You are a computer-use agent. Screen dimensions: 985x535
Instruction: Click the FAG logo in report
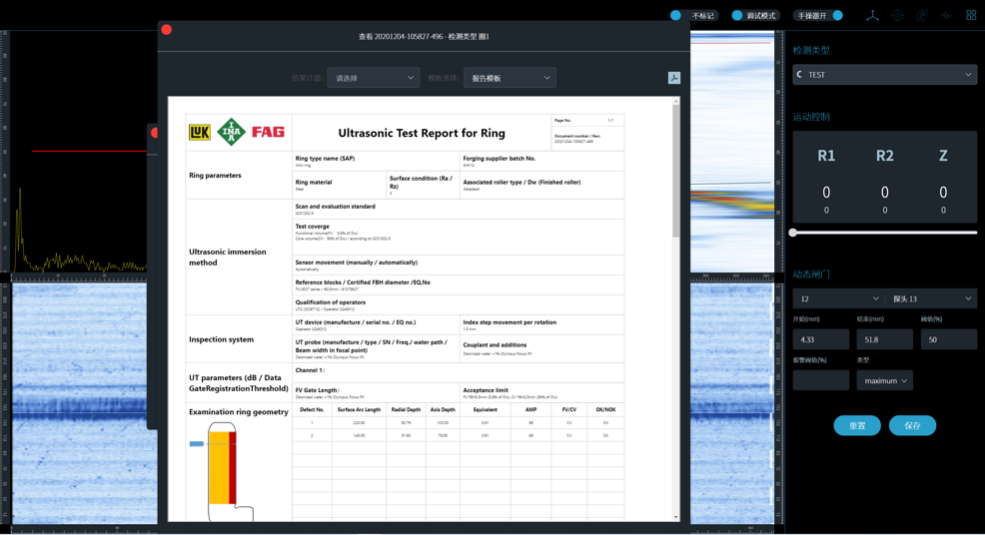pos(268,132)
